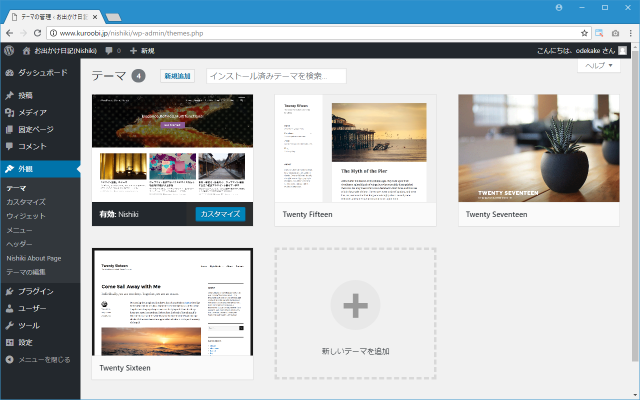This screenshot has height=400, width=640.
Task: Click the user avatar in admin bar
Action: coord(622,51)
